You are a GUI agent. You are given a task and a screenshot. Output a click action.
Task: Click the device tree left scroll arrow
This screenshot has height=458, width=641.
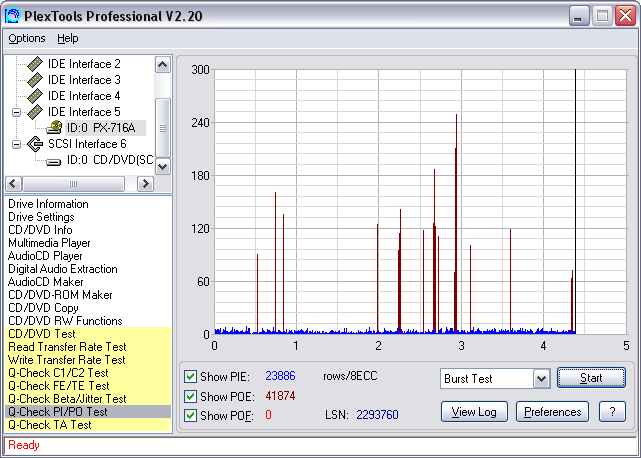(13, 184)
